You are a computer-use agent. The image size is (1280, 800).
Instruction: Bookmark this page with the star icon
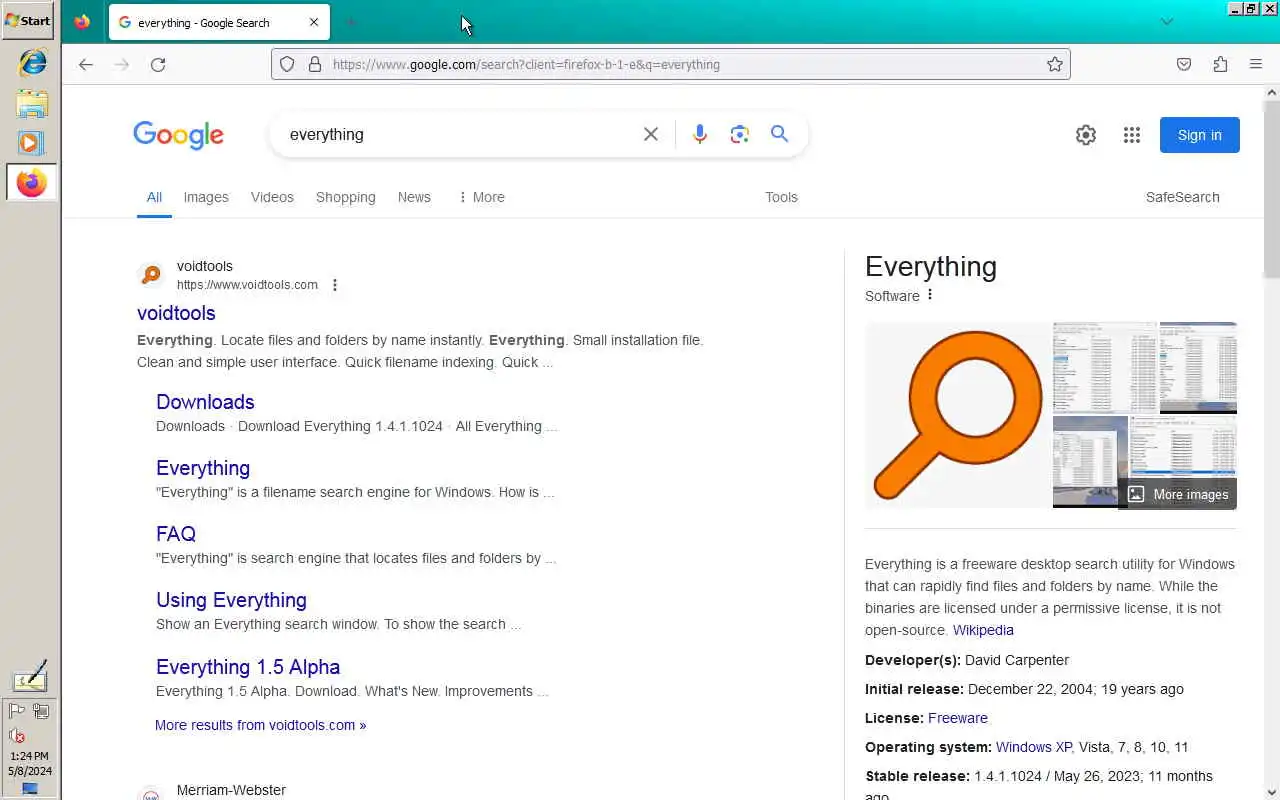click(1054, 64)
